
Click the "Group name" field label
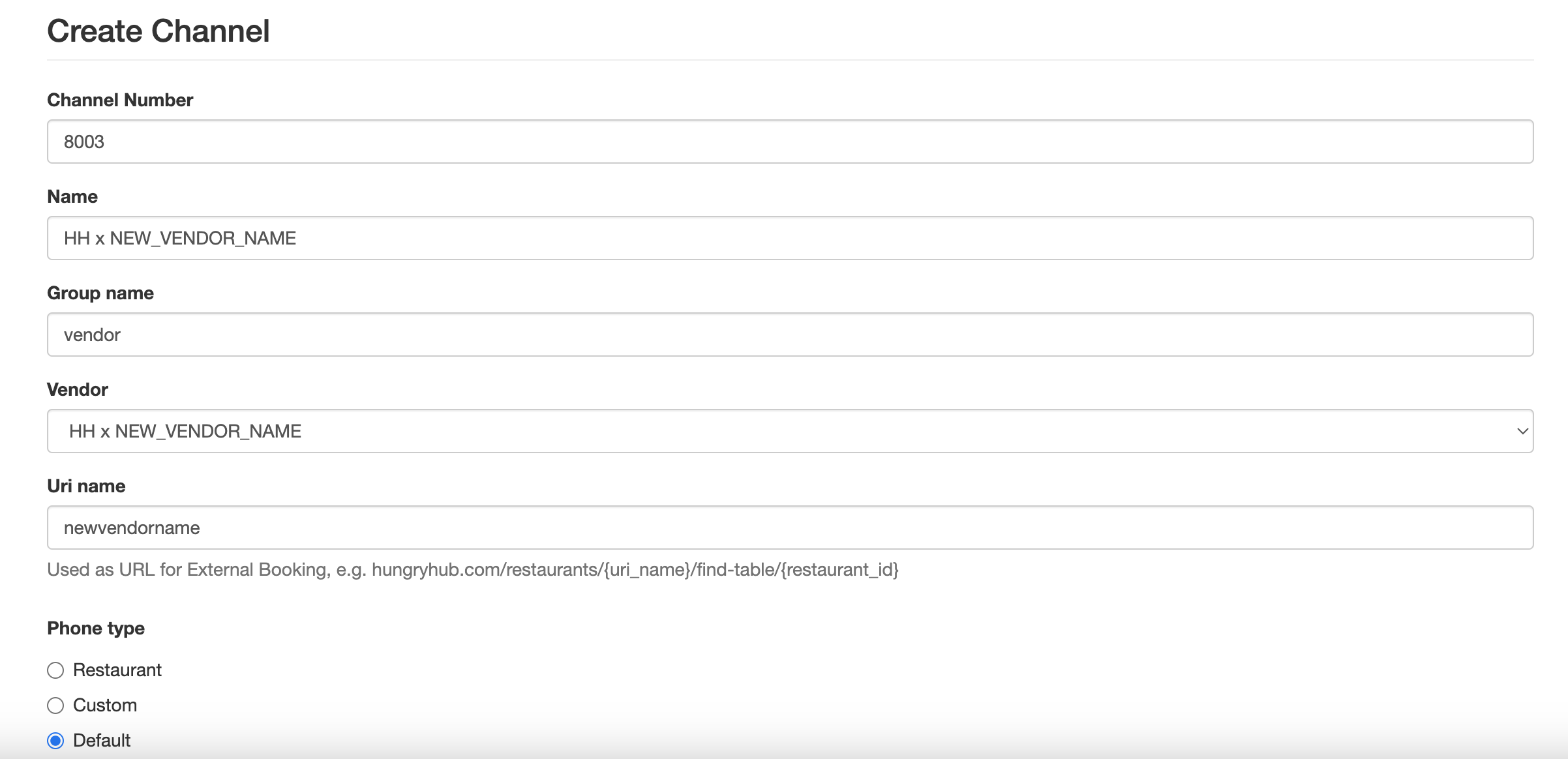coord(100,293)
